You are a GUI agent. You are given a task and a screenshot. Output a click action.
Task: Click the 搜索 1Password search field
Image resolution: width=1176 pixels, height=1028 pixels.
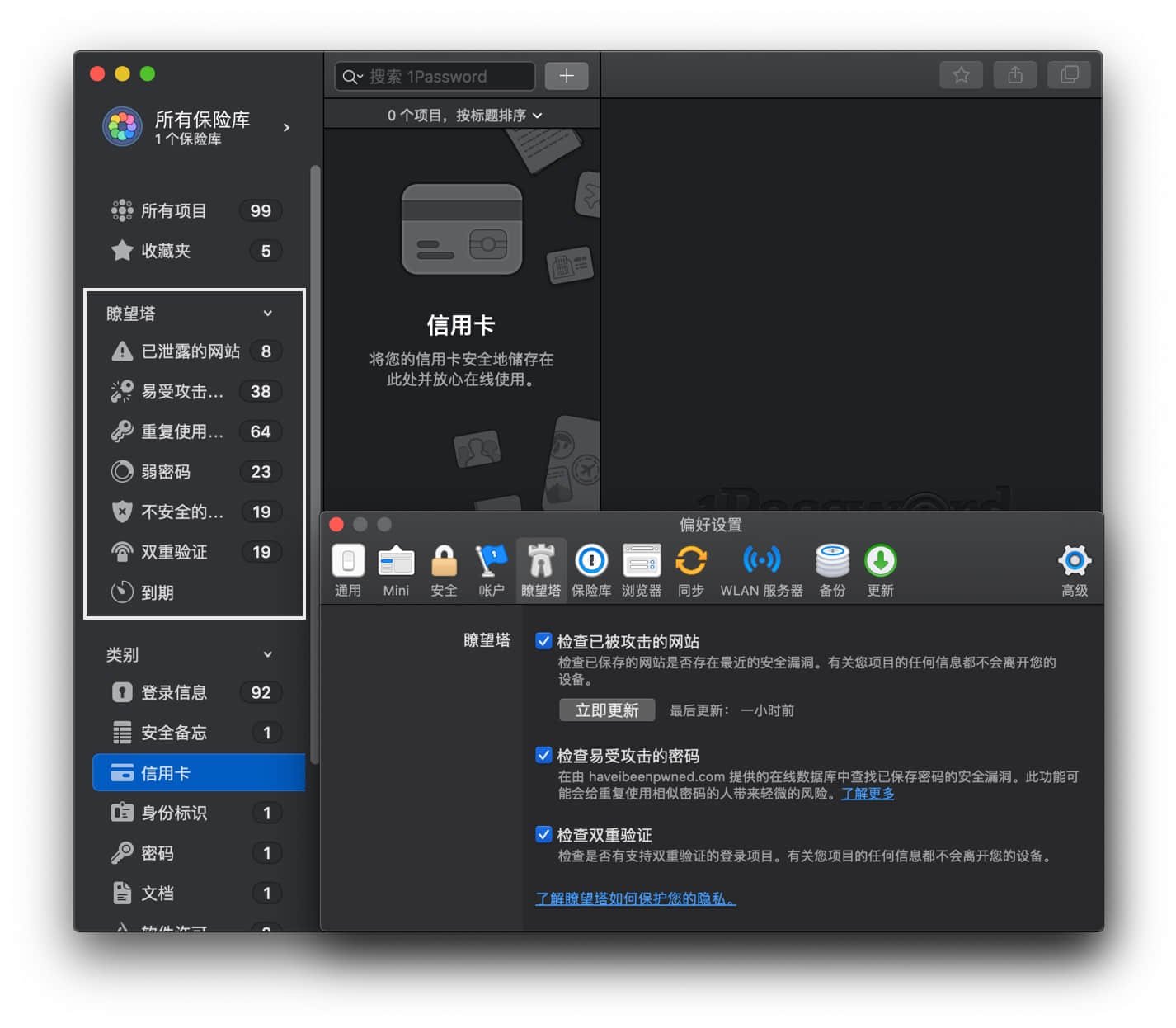click(435, 76)
